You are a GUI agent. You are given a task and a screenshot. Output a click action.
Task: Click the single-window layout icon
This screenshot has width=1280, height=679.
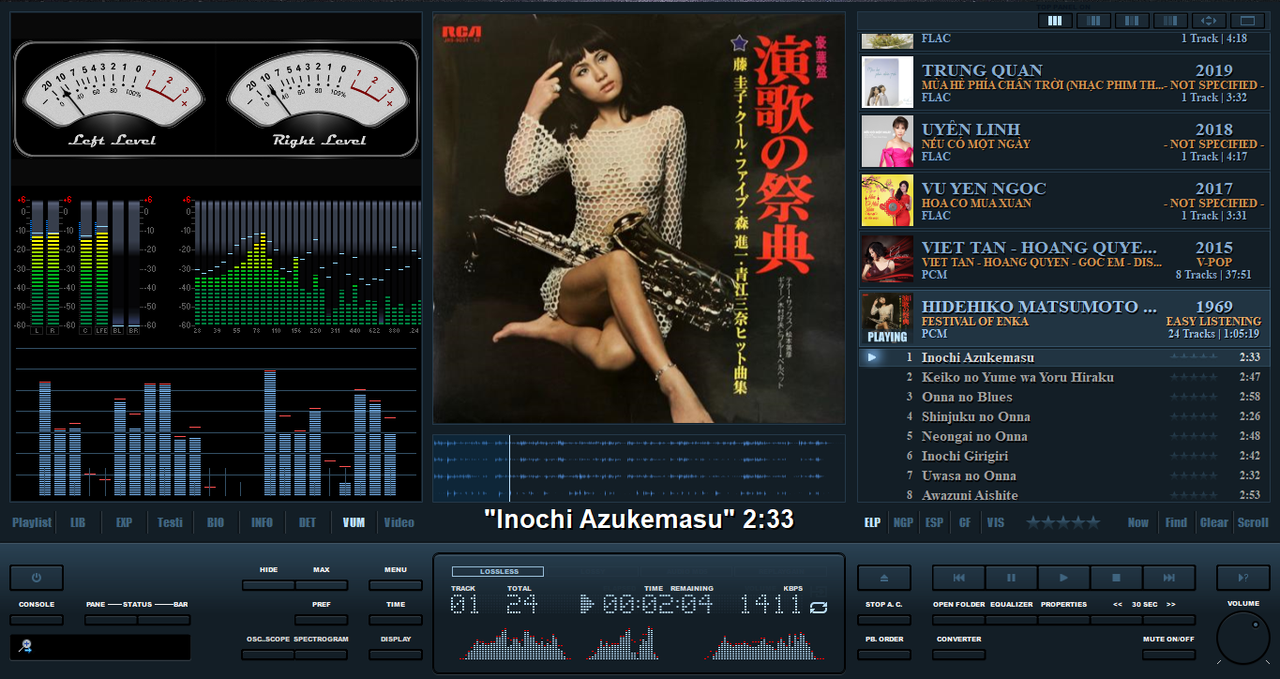(1248, 20)
